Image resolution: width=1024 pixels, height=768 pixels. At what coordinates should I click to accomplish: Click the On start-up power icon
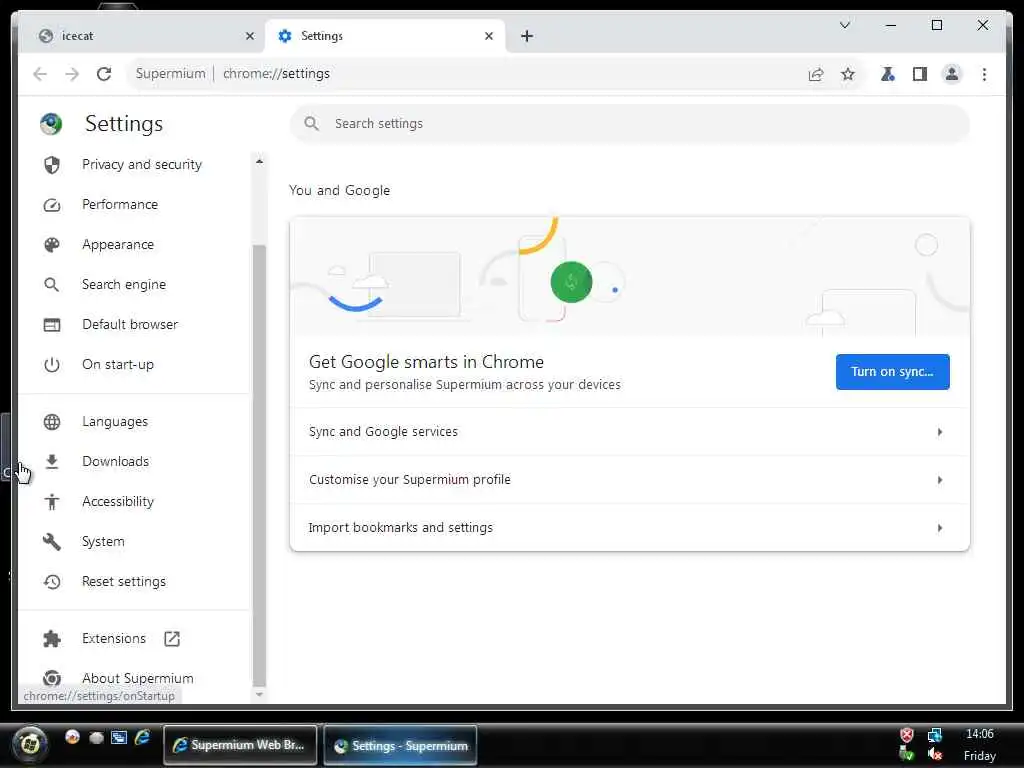(x=52, y=364)
